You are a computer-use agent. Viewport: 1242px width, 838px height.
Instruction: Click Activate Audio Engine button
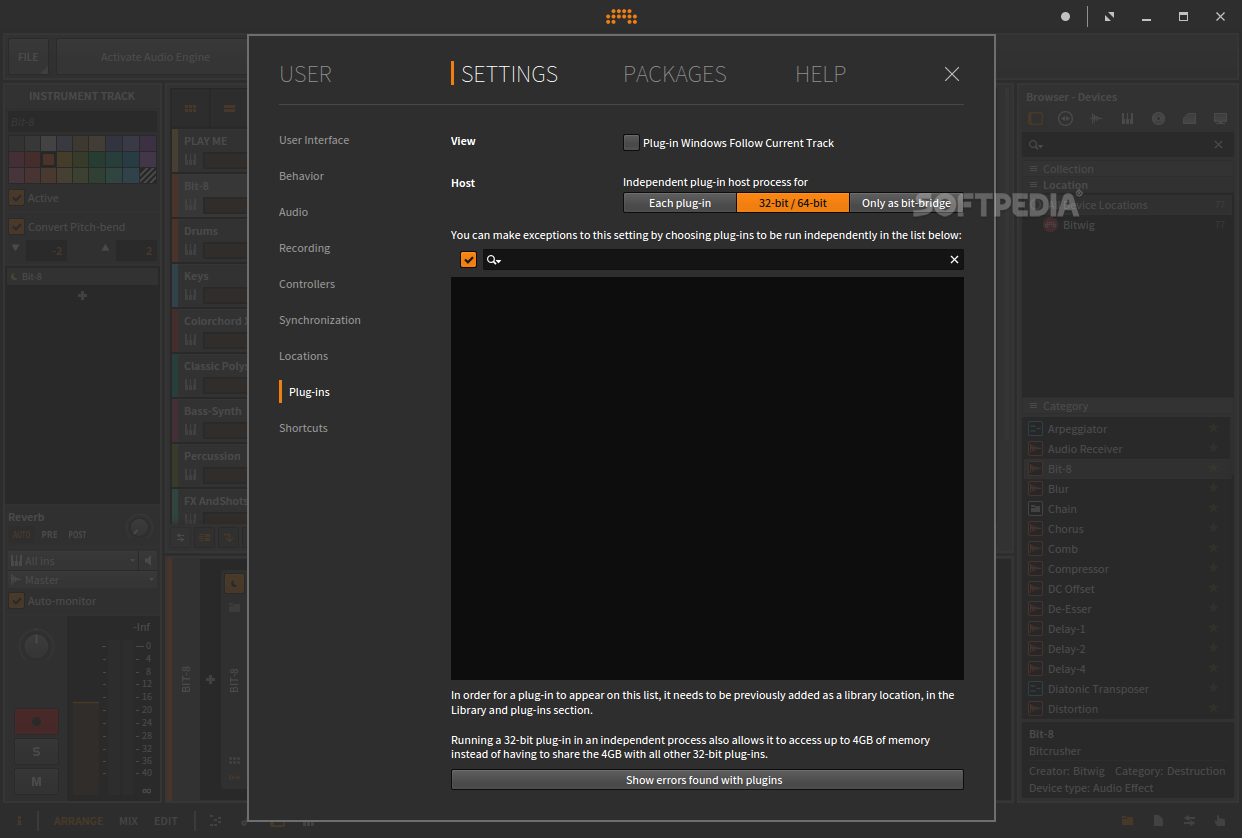coord(155,57)
